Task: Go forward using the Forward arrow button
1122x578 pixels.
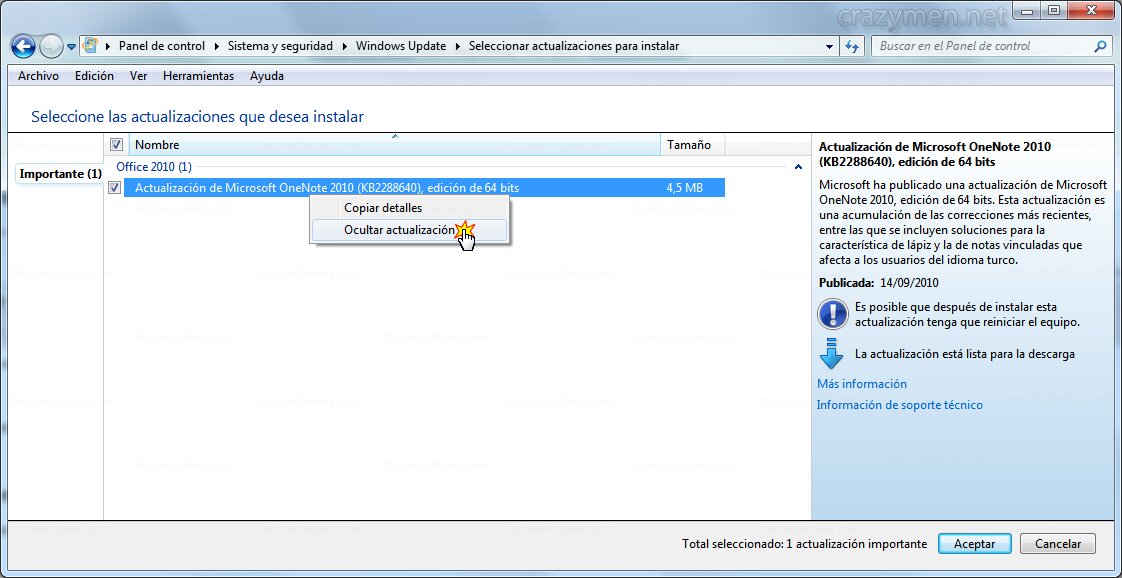Action: click(52, 47)
